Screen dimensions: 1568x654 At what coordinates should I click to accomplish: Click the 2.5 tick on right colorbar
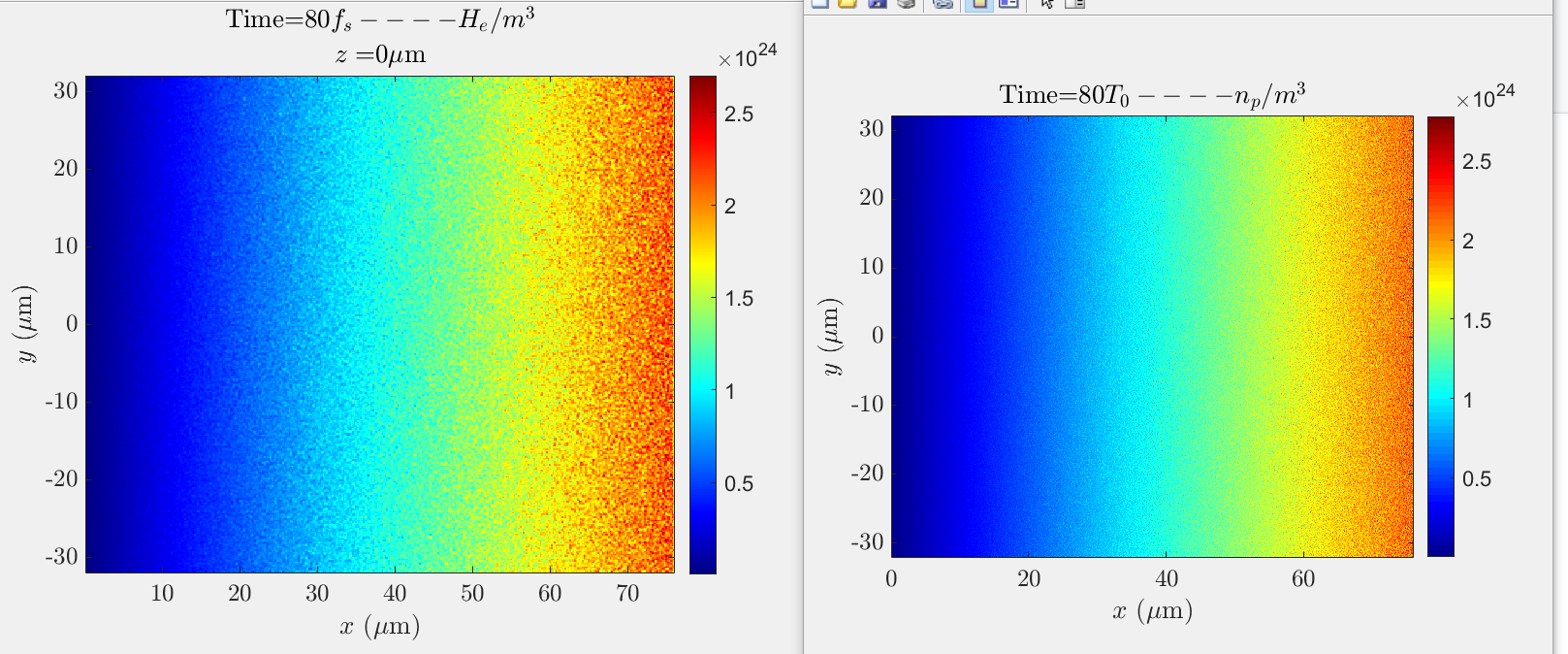(x=1477, y=162)
